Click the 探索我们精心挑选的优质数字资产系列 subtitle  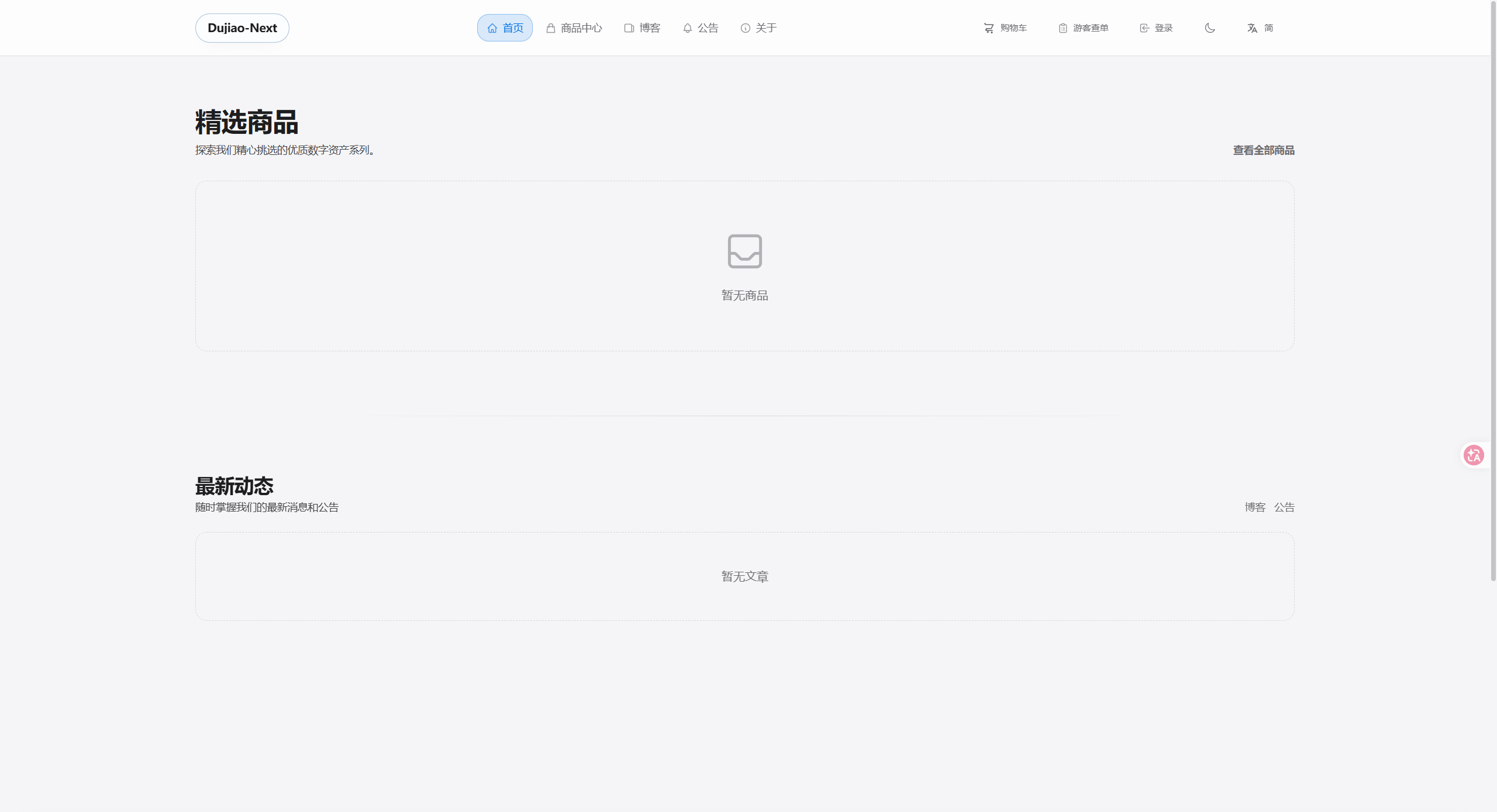click(285, 150)
